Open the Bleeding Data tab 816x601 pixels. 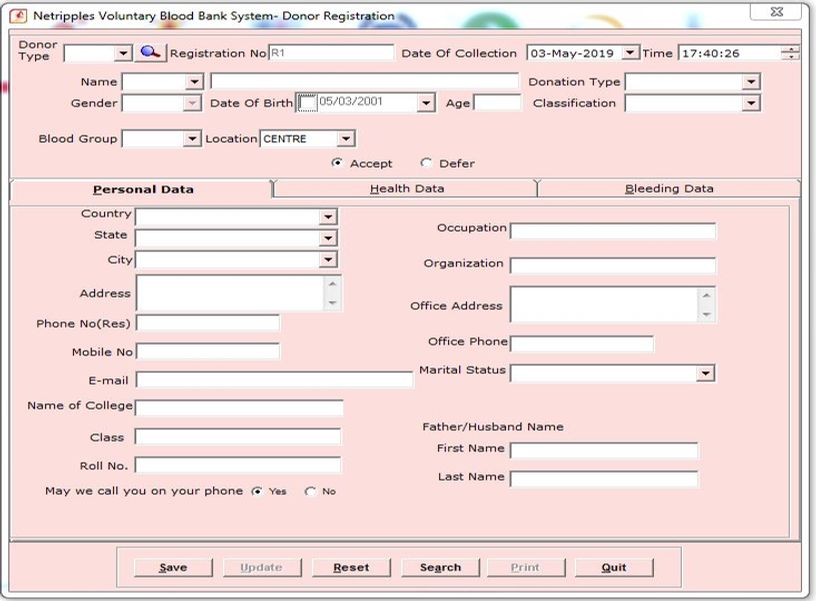point(669,188)
